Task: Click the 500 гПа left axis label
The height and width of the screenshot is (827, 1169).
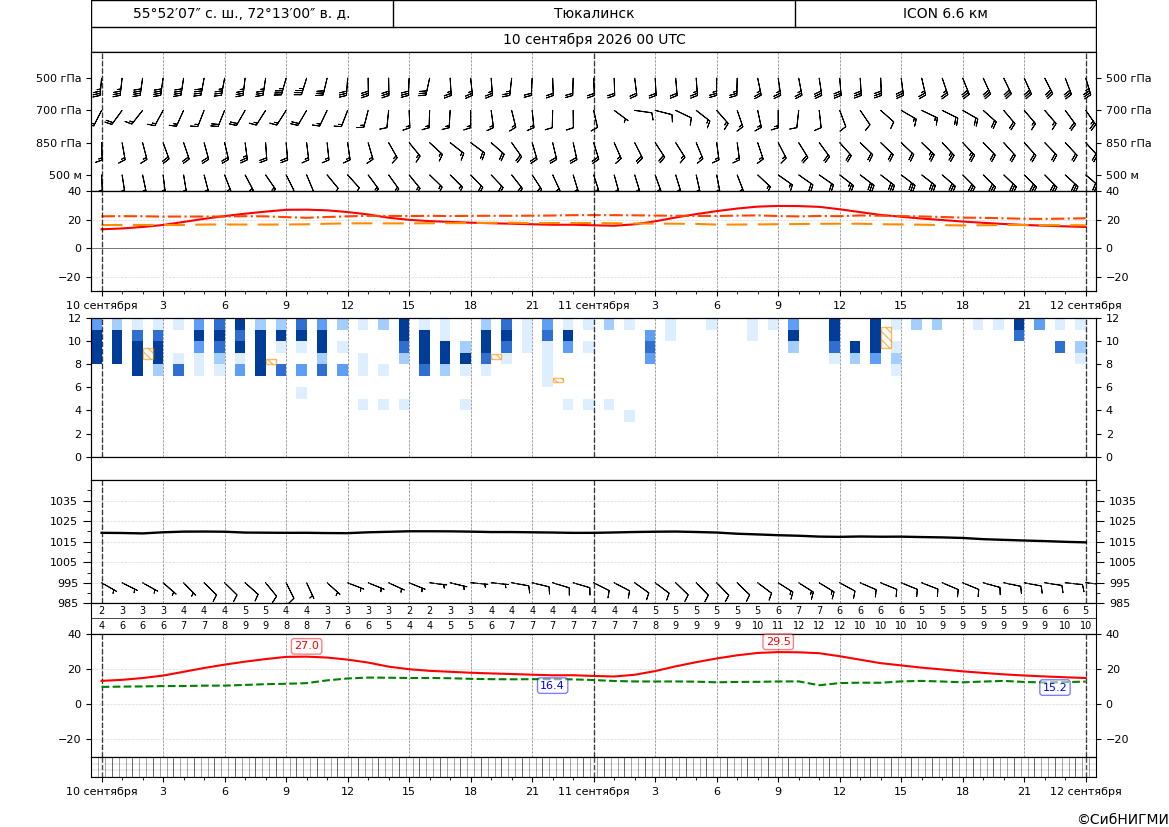Action: 59,78
